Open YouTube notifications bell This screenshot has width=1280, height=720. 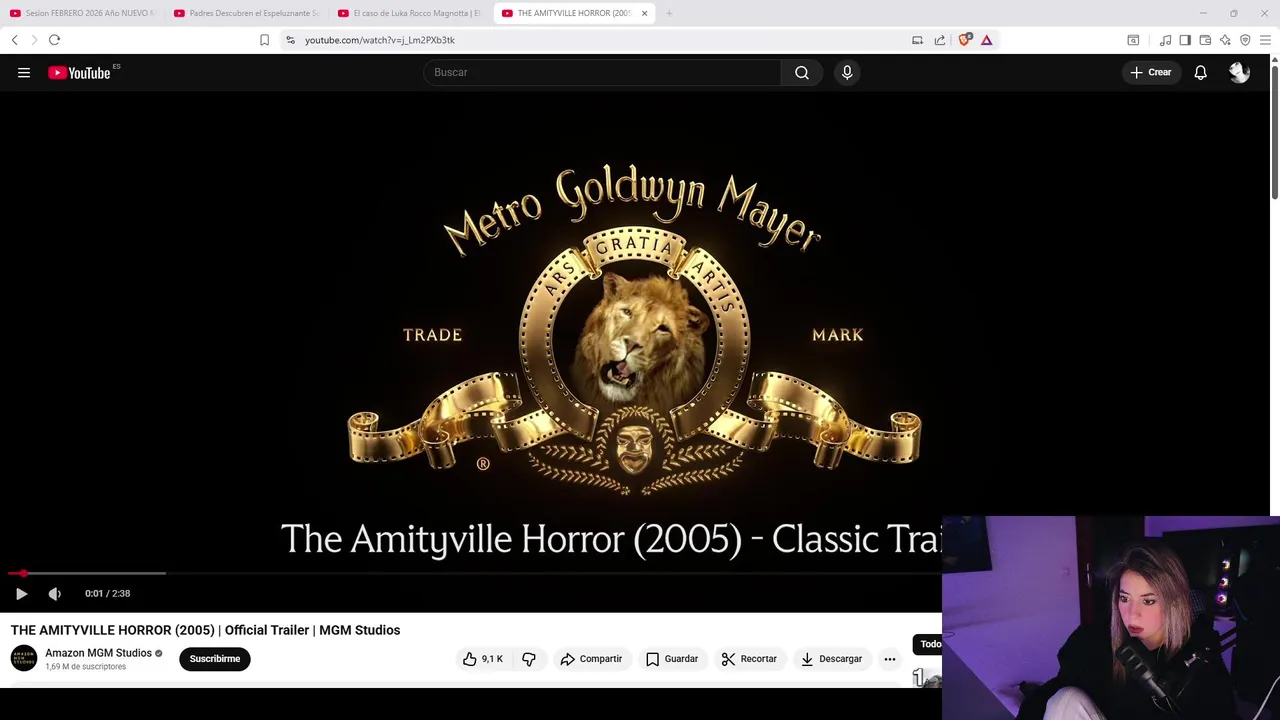(1200, 72)
